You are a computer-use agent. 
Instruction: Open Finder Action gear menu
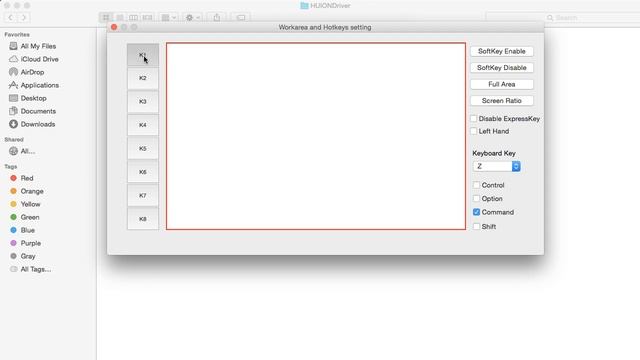pyautogui.click(x=193, y=18)
